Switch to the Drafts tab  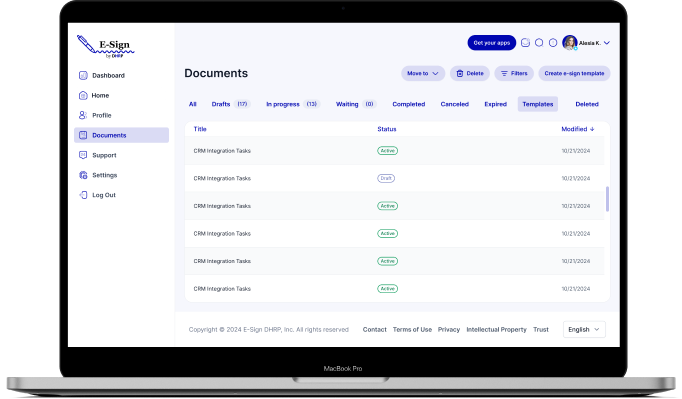(231, 104)
